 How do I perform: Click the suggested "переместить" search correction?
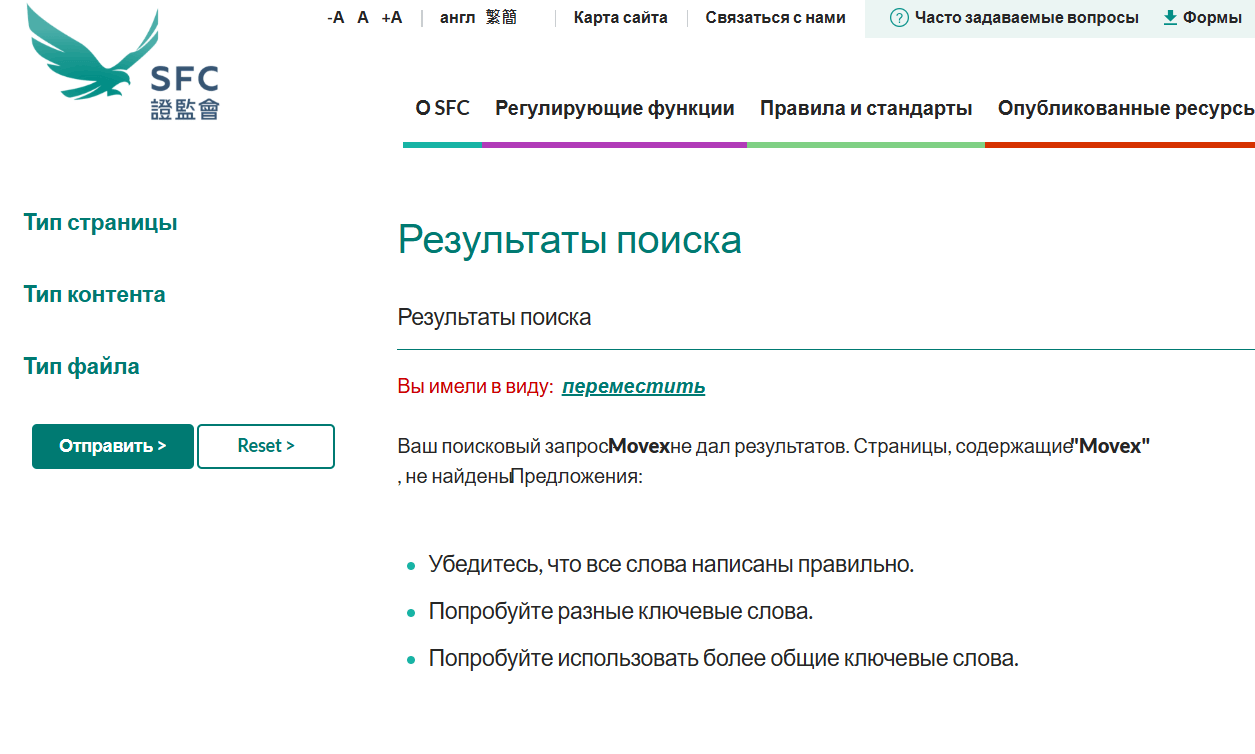[x=633, y=386]
